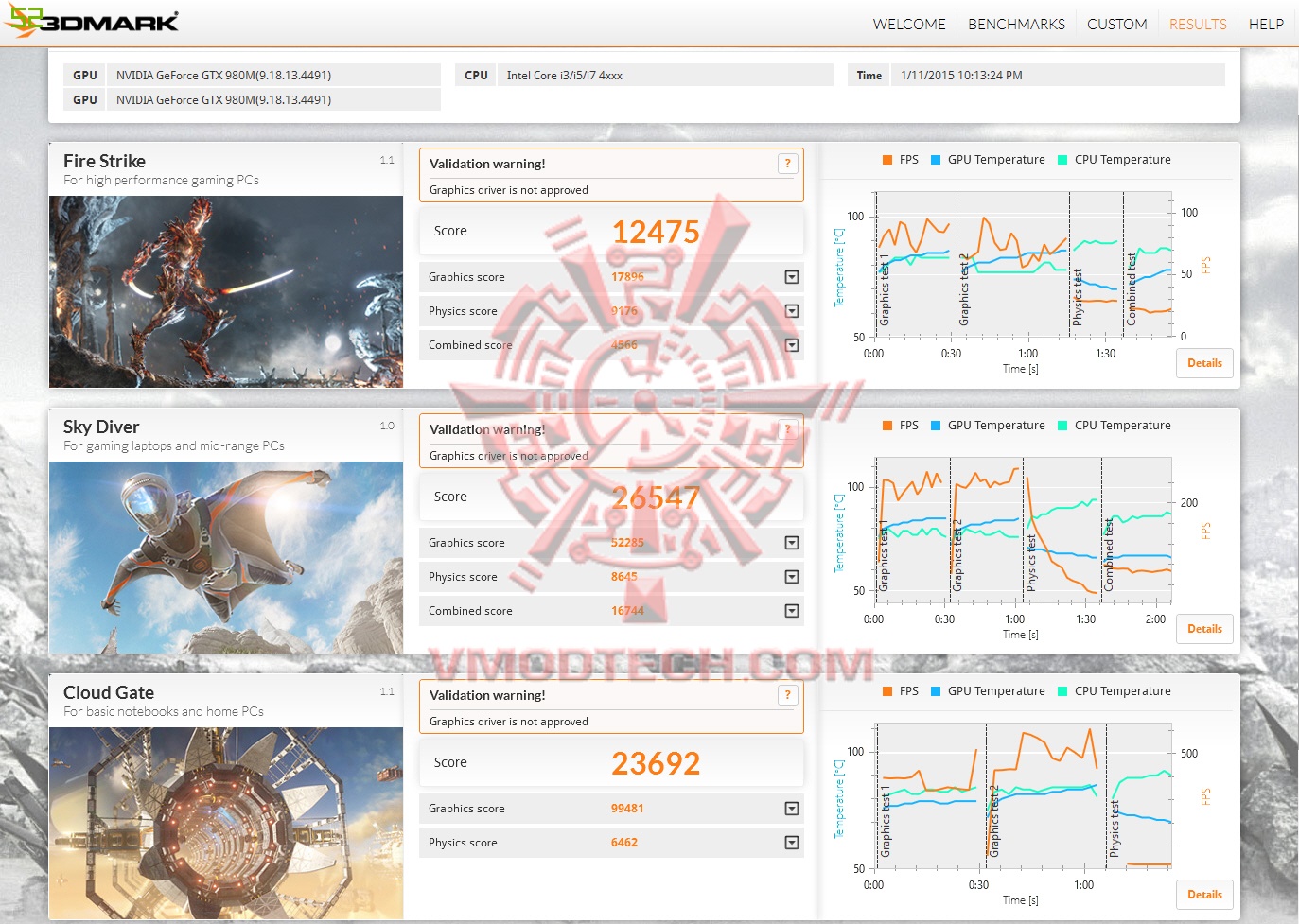Select the Cloud Gate score 23692
1299x924 pixels.
tap(656, 763)
